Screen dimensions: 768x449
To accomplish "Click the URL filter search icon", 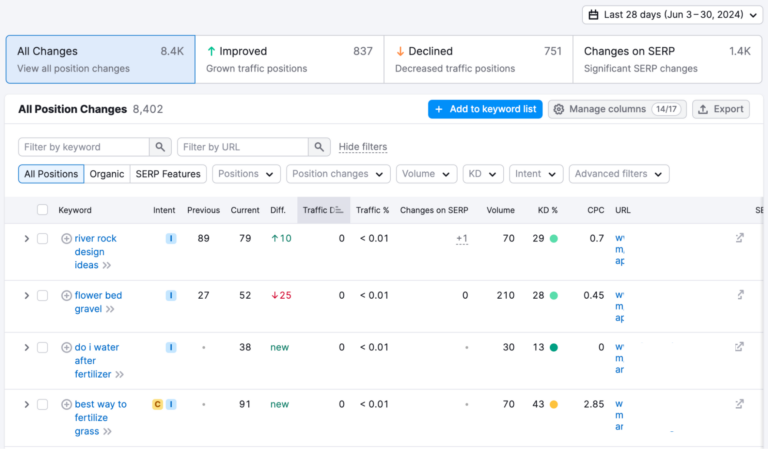I will point(319,147).
